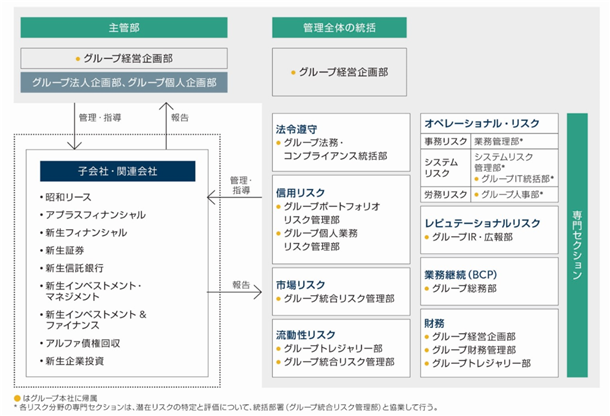Click the アルファ債権回収 entry
610x416 pixels.
pyautogui.click(x=83, y=343)
